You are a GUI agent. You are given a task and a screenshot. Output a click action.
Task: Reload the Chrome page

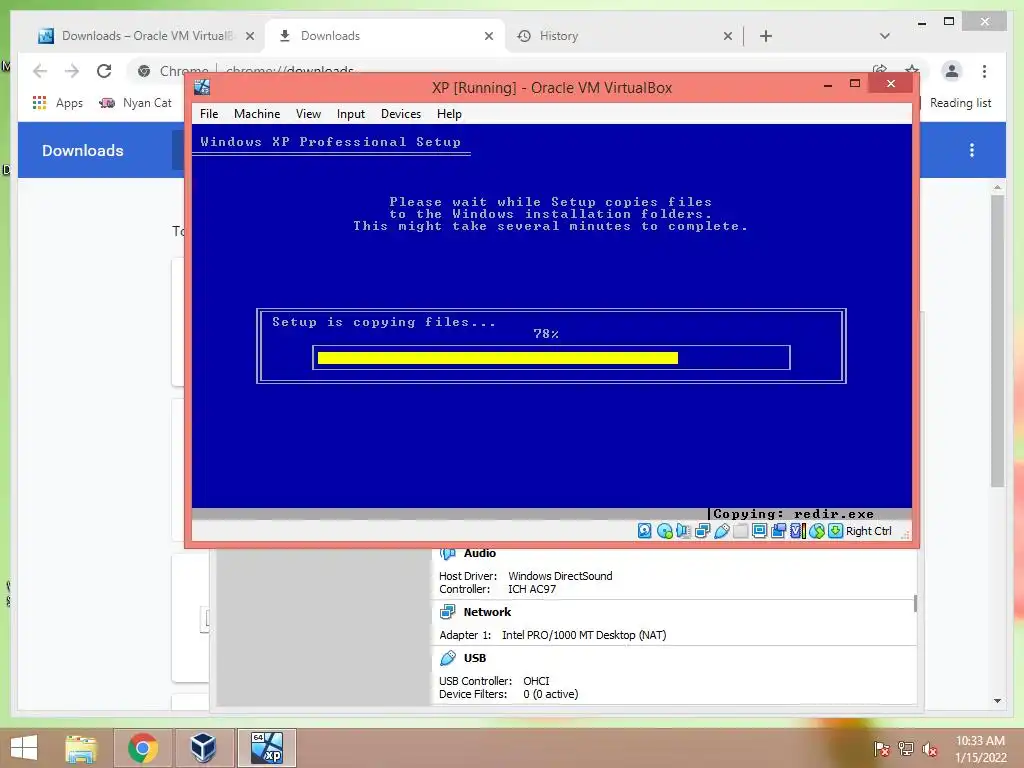[104, 71]
